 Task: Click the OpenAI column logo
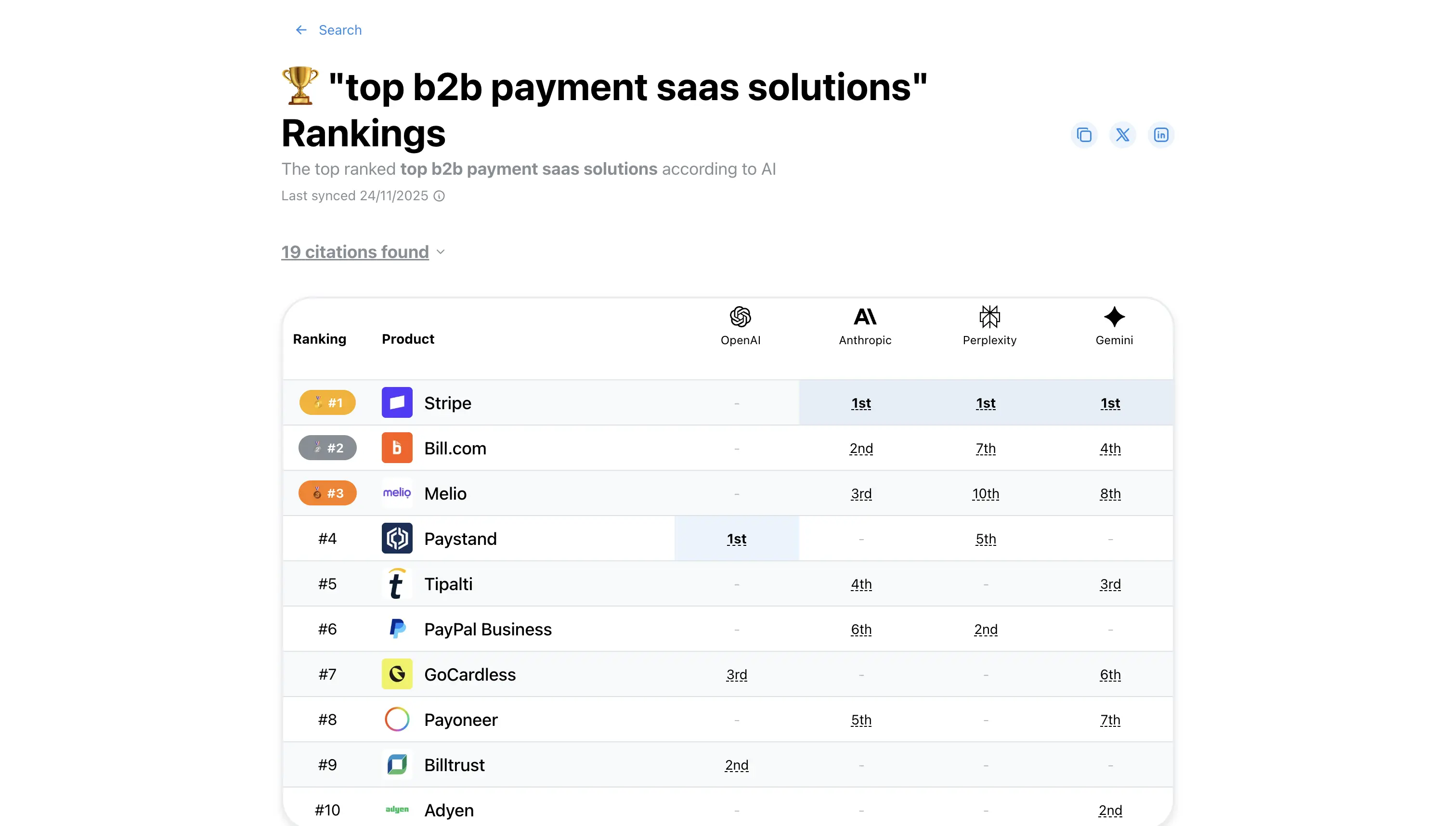(740, 317)
